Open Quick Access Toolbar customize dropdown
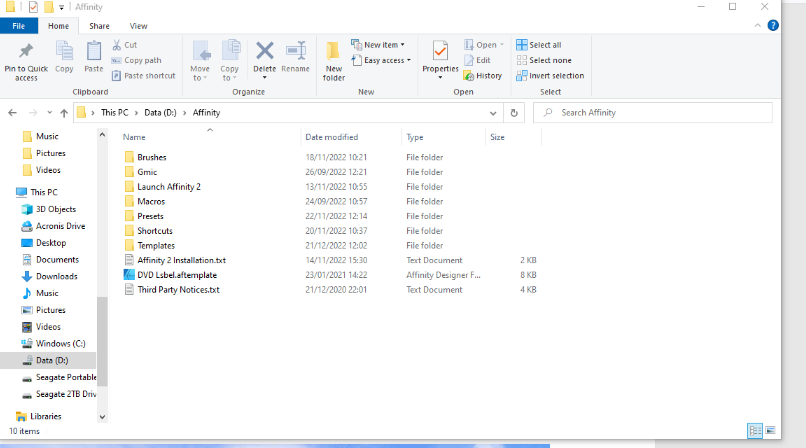Screen dimensions: 806x448 pos(61,7)
